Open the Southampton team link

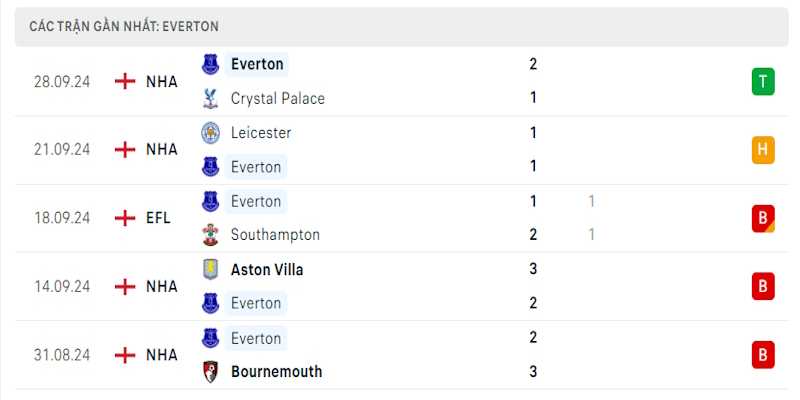pos(275,235)
